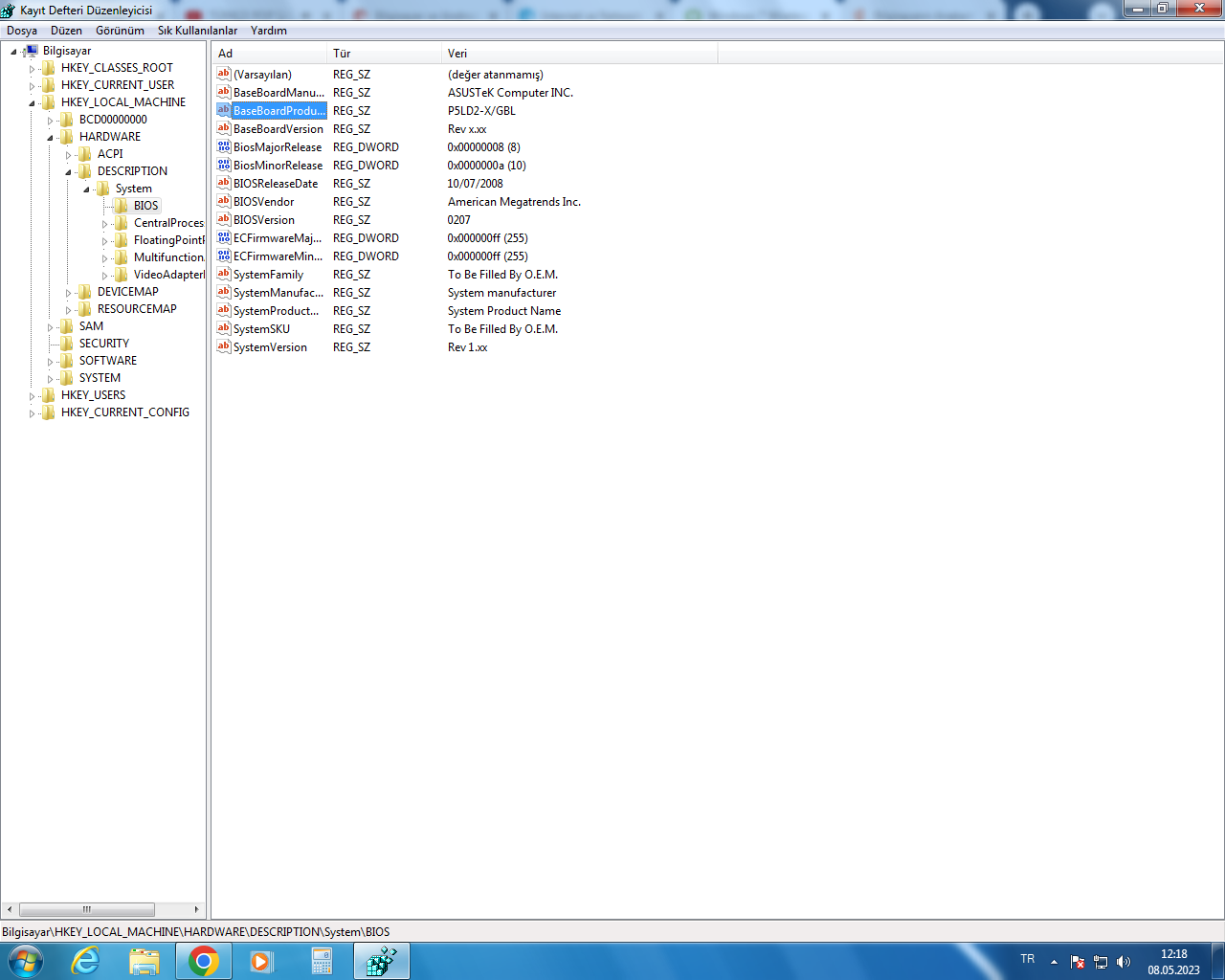Image resolution: width=1225 pixels, height=980 pixels.
Task: Open the Yardım menu
Action: (x=269, y=31)
